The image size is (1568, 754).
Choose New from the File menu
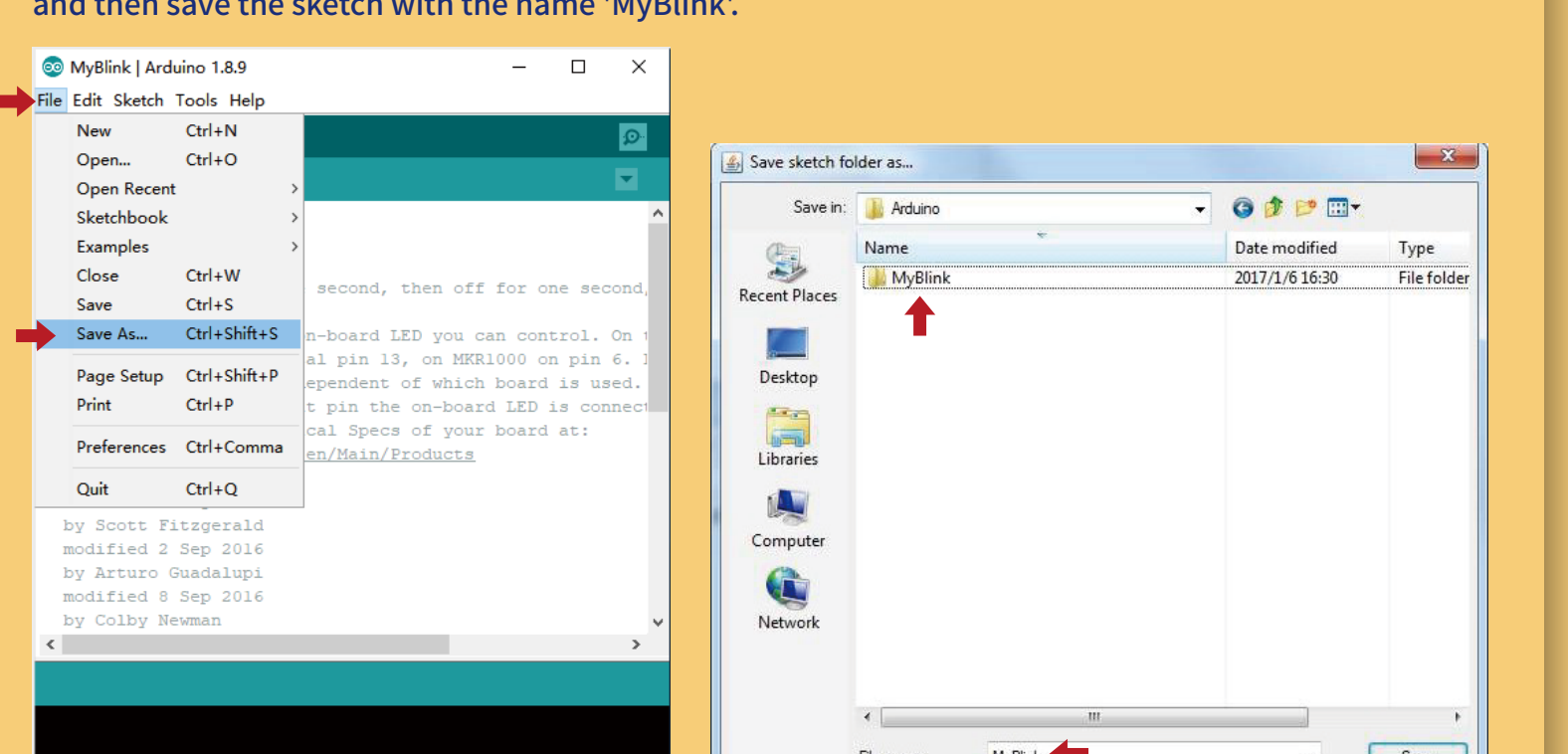tap(168, 130)
